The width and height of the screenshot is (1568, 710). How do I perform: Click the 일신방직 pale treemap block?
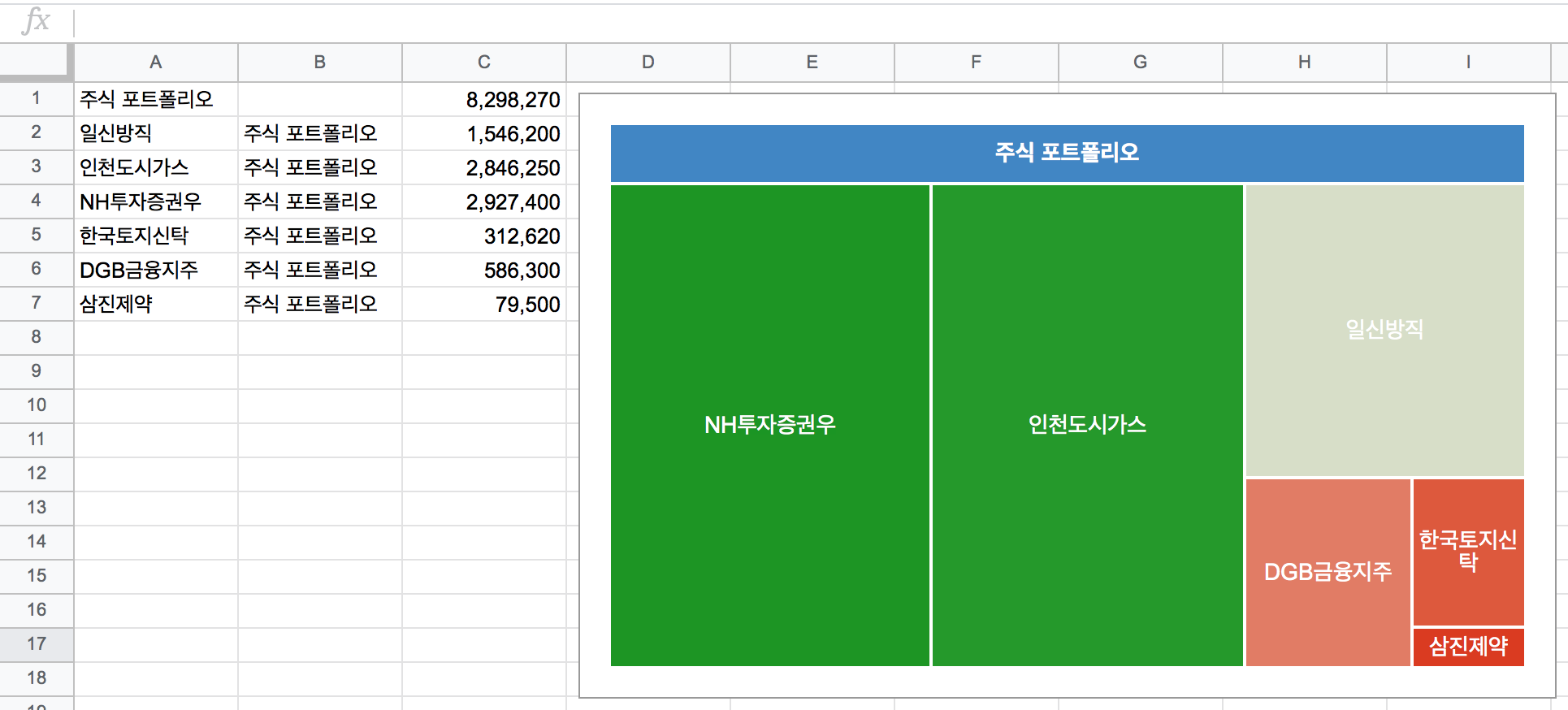tap(1384, 330)
